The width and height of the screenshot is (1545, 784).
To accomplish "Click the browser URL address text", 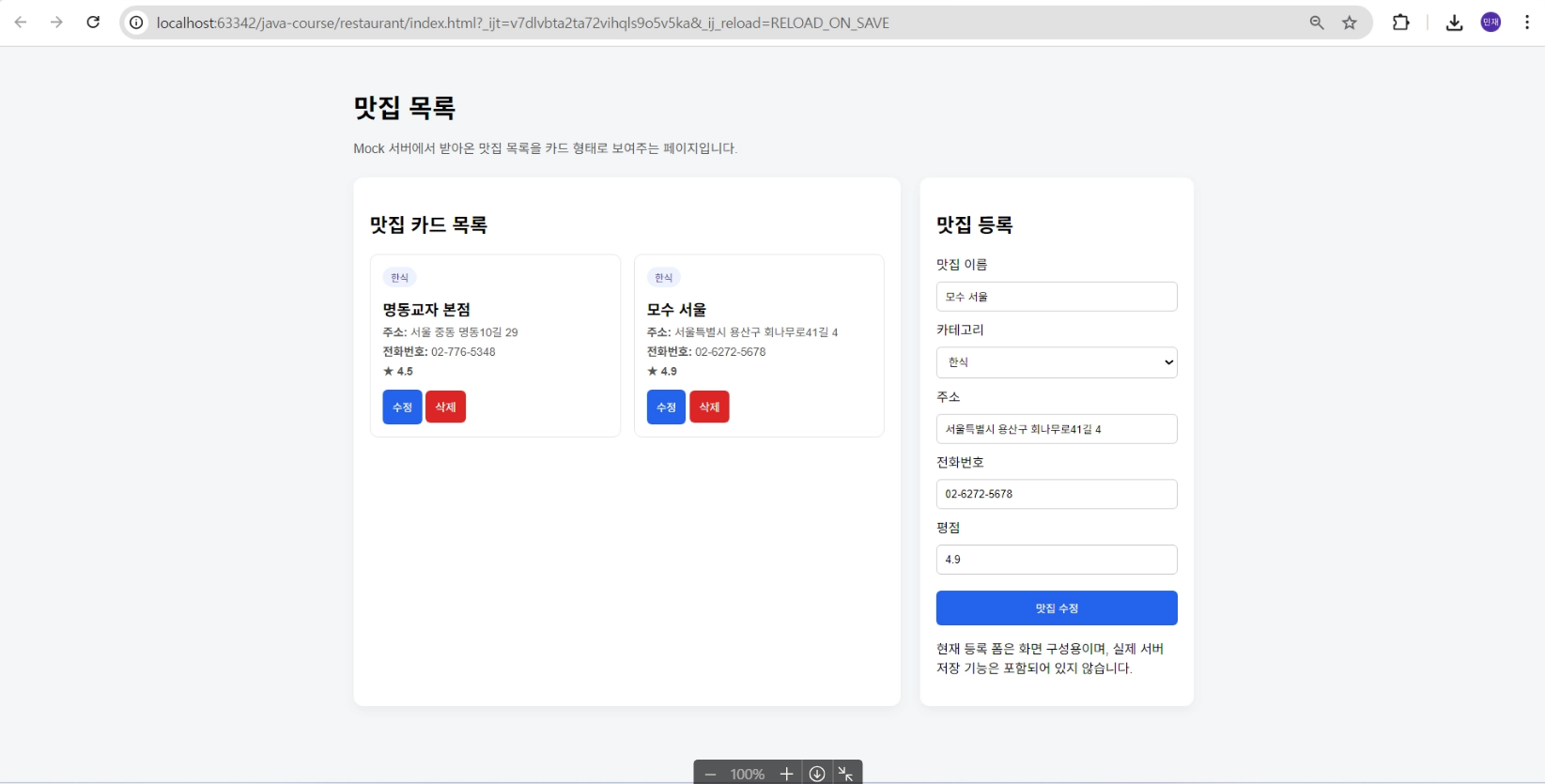I will point(522,23).
